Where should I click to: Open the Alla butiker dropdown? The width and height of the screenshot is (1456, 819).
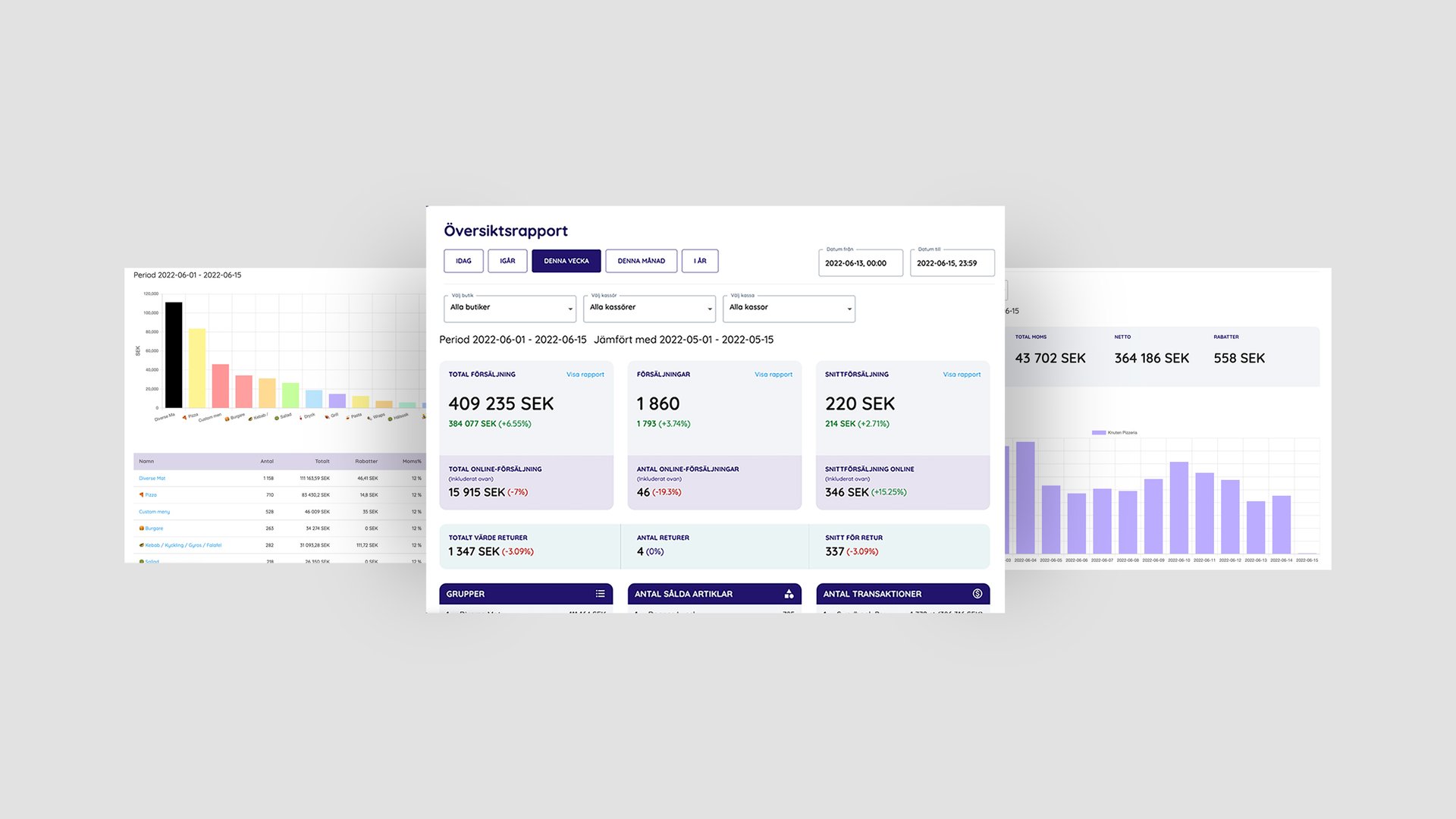tap(510, 308)
